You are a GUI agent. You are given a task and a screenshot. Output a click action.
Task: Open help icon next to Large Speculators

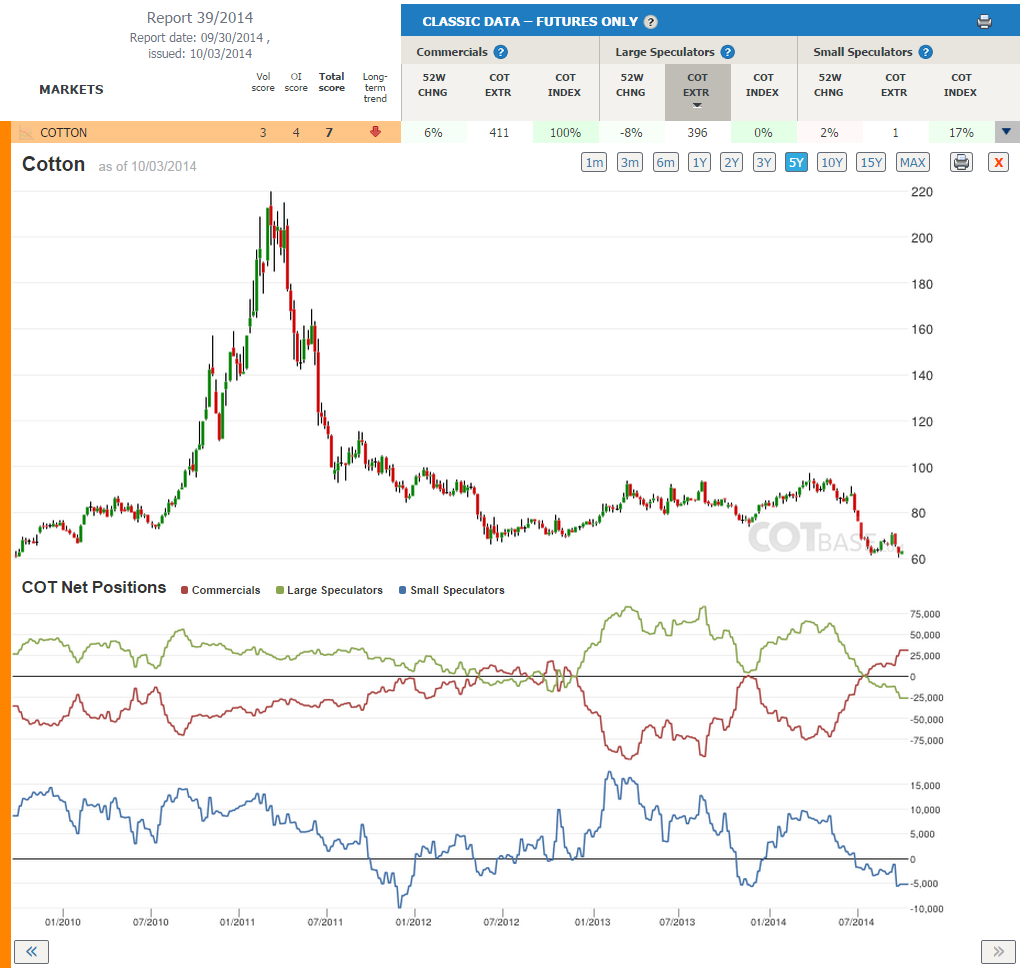727,52
